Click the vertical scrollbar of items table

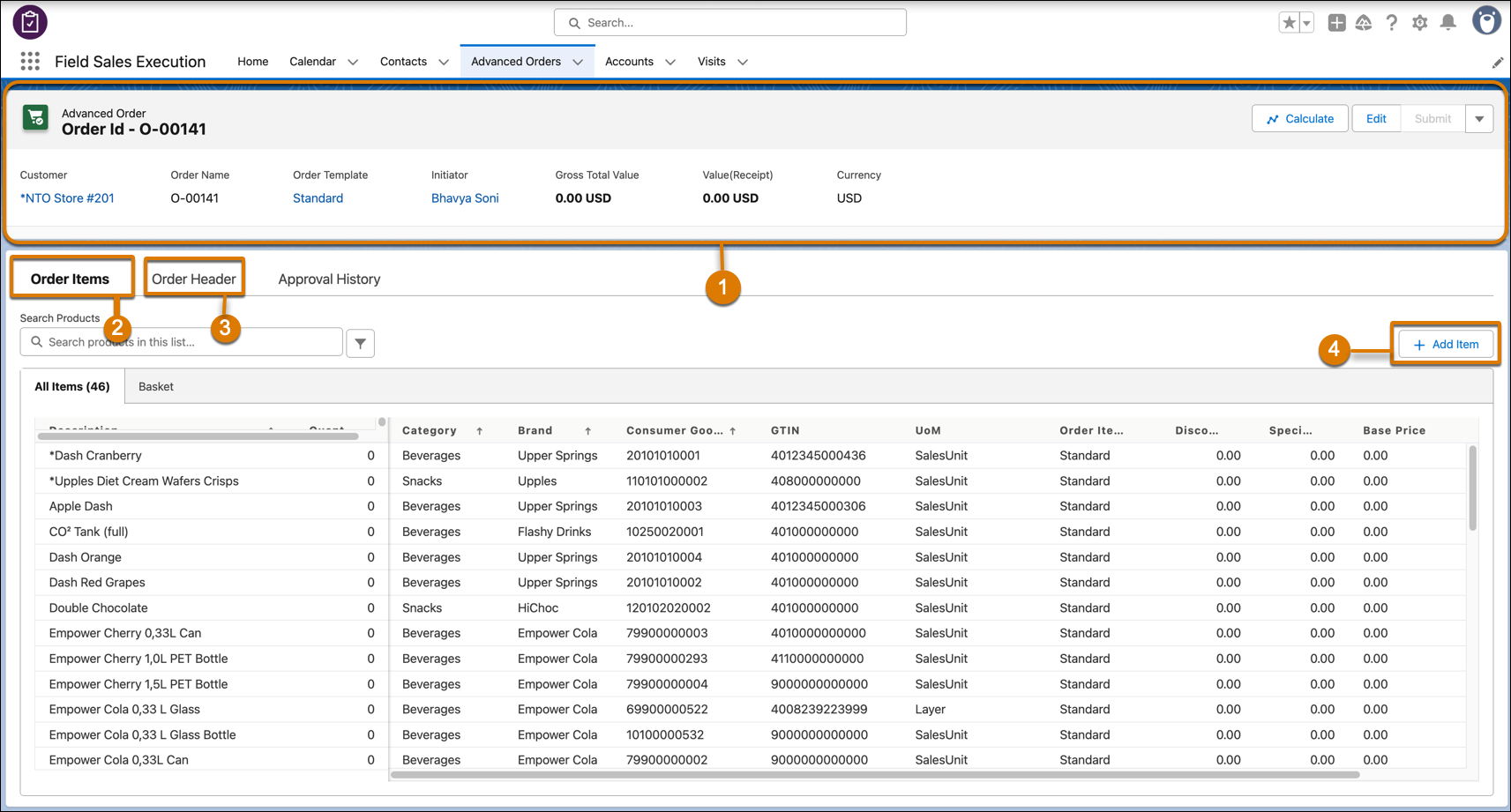pos(1472,488)
